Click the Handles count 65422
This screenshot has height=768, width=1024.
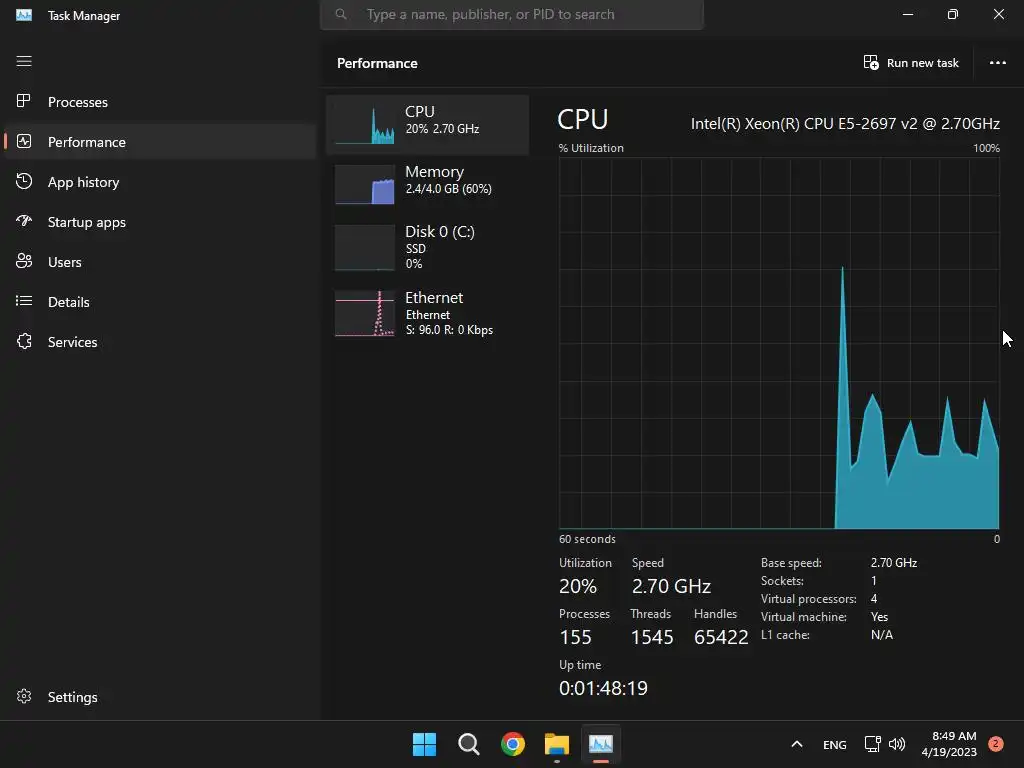721,637
